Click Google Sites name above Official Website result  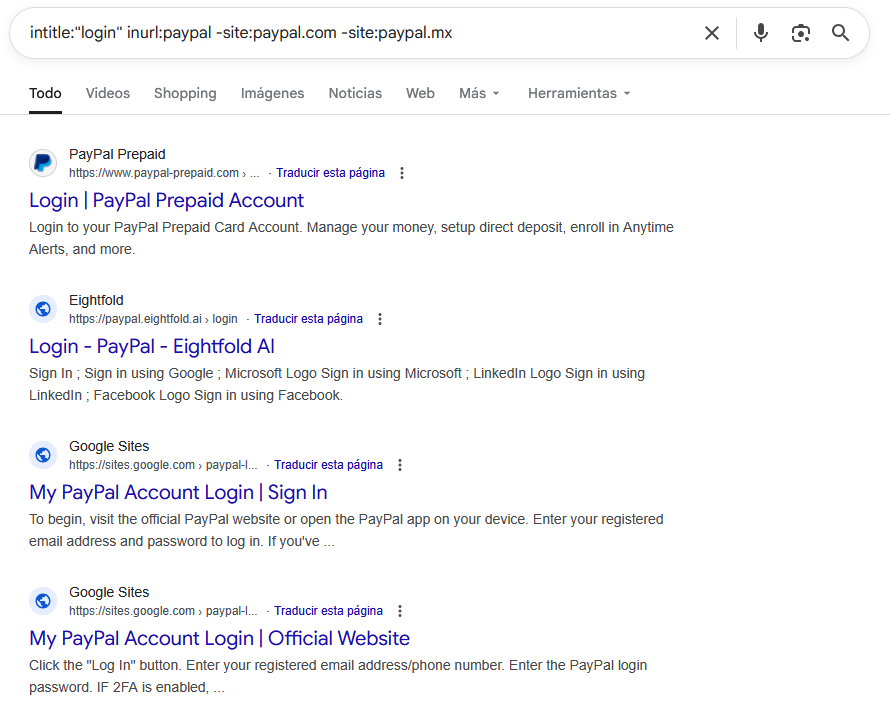coord(109,592)
